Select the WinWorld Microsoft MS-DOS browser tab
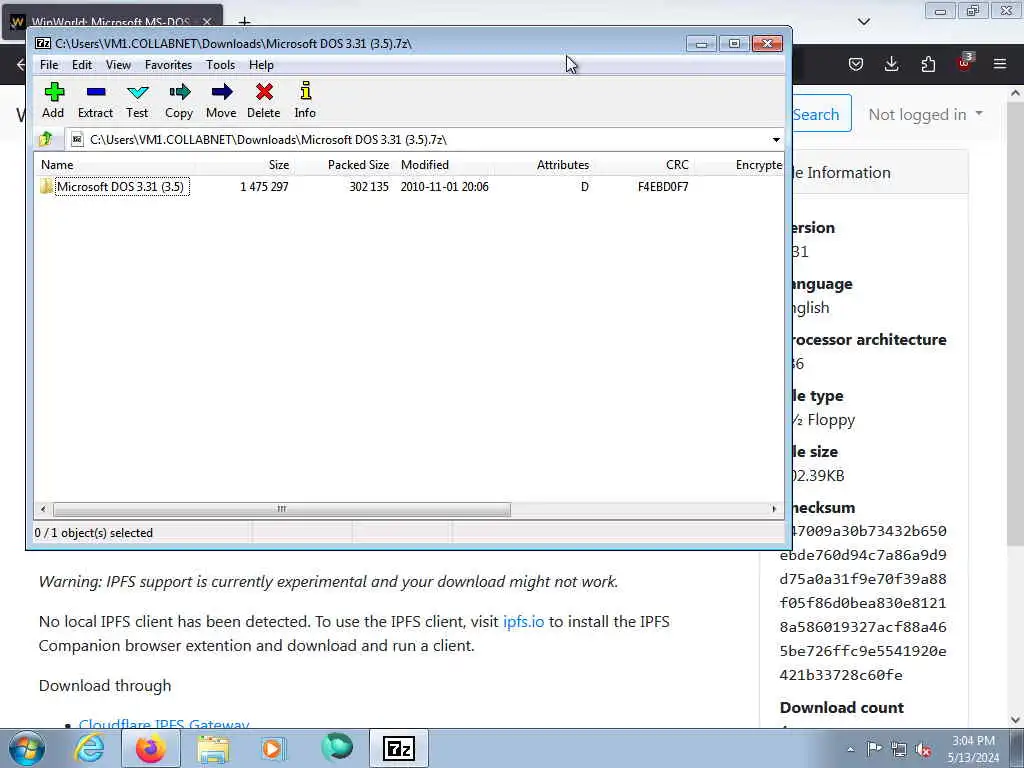The image size is (1024, 768). coord(110,22)
